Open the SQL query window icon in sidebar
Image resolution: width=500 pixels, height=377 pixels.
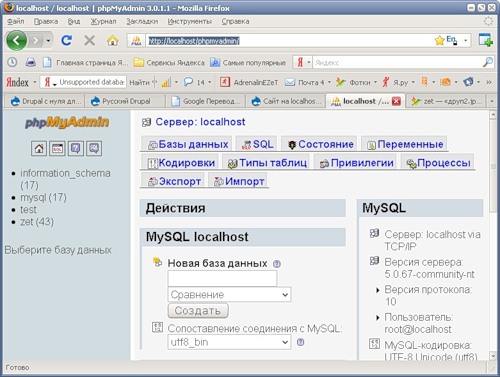(x=57, y=148)
